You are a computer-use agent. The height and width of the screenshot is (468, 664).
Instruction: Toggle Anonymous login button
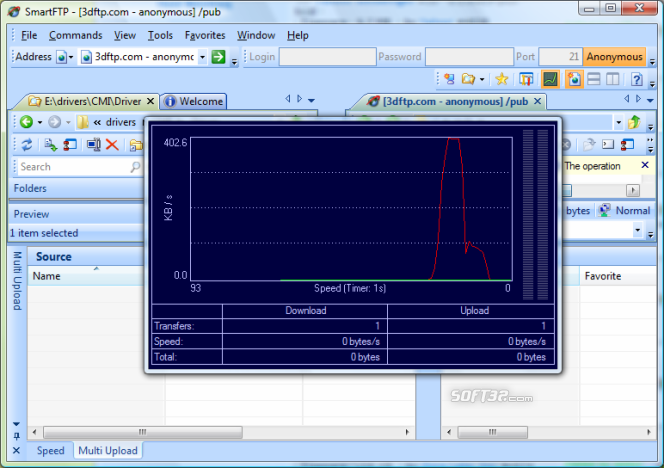(614, 57)
